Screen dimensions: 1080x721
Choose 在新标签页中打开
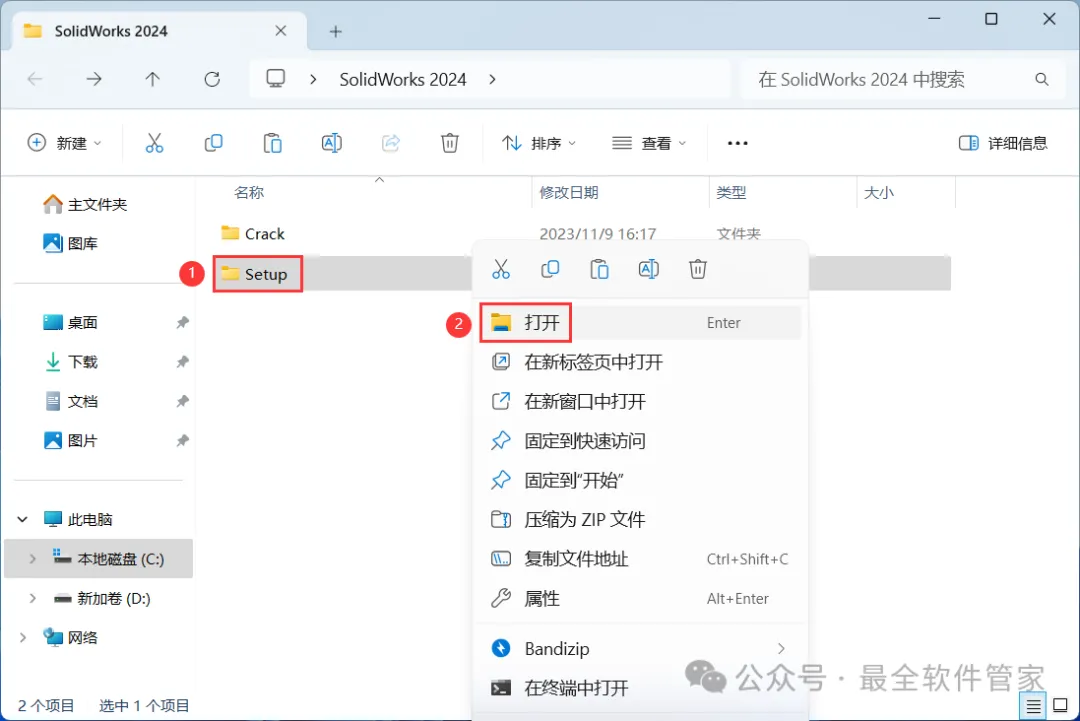click(641, 362)
